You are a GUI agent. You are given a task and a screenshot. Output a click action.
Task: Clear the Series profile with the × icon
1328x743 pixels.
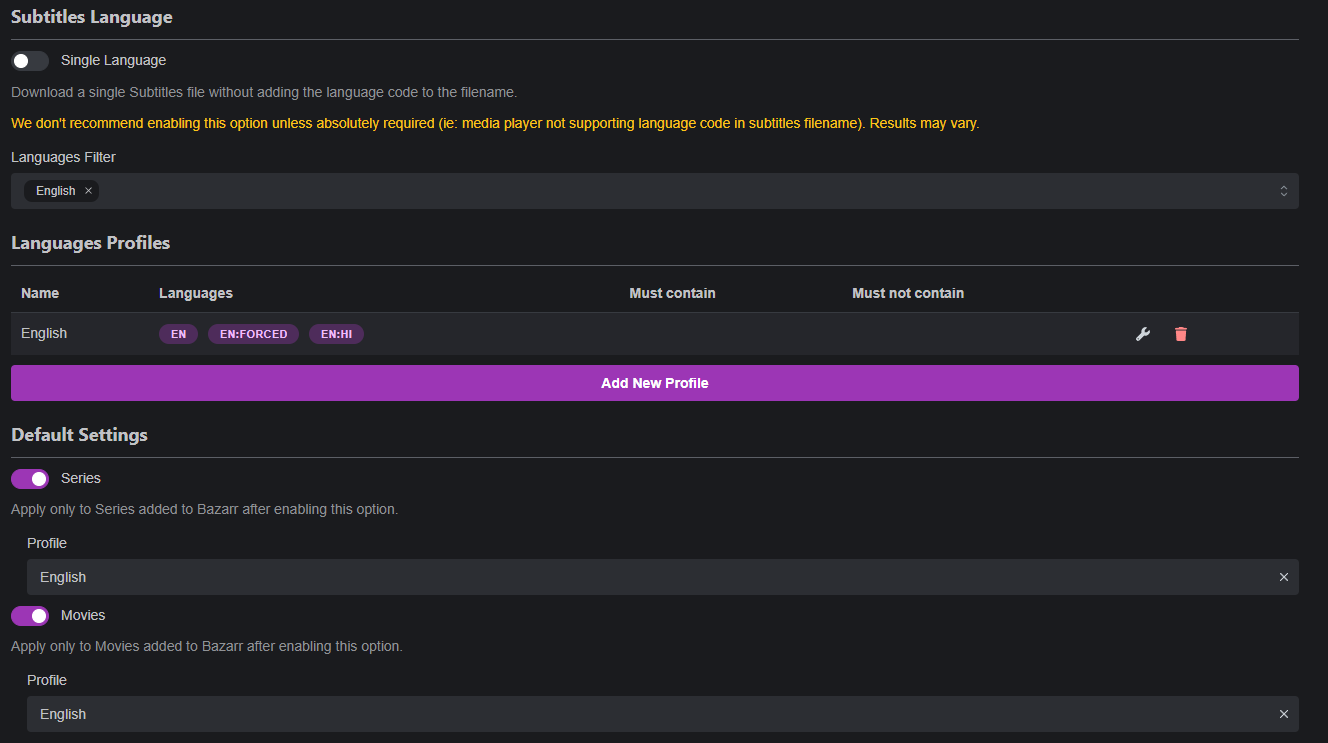[1283, 577]
